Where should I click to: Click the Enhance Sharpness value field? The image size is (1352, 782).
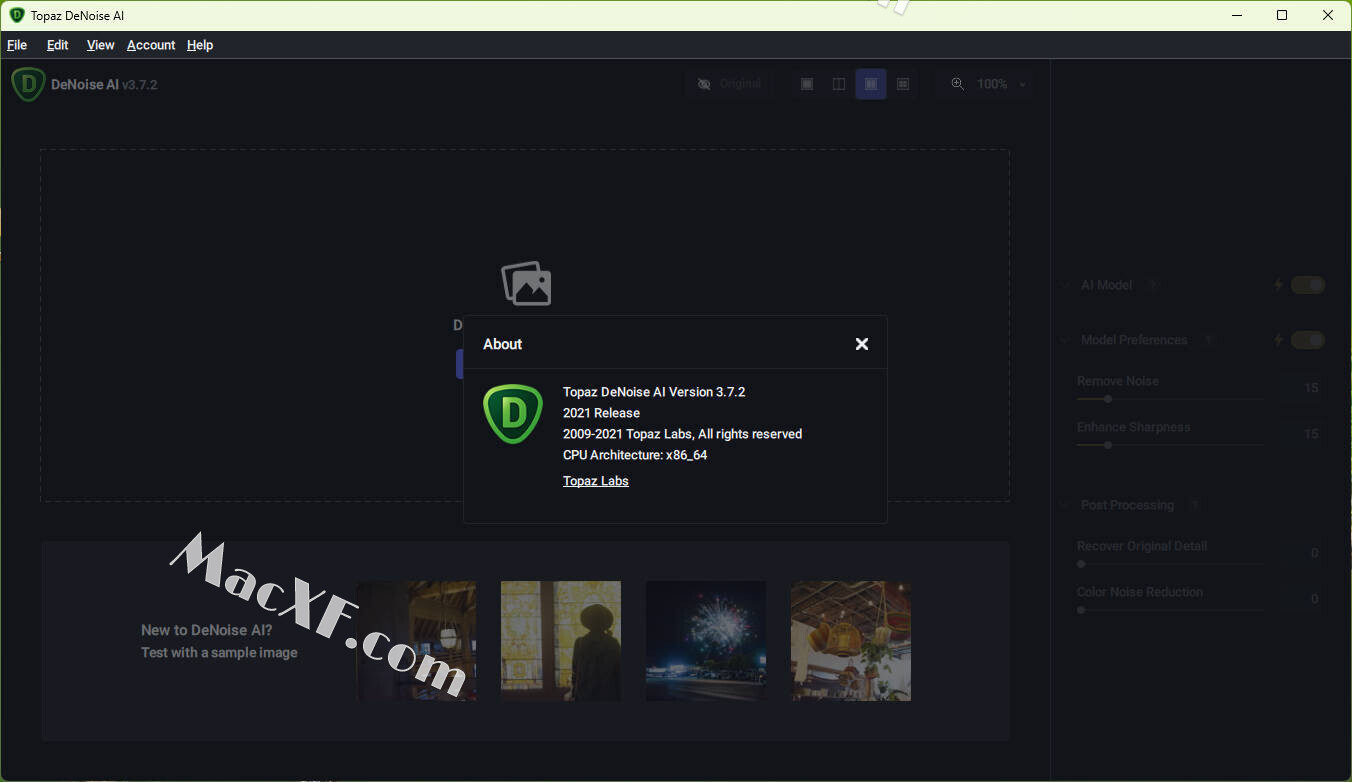pos(1304,434)
